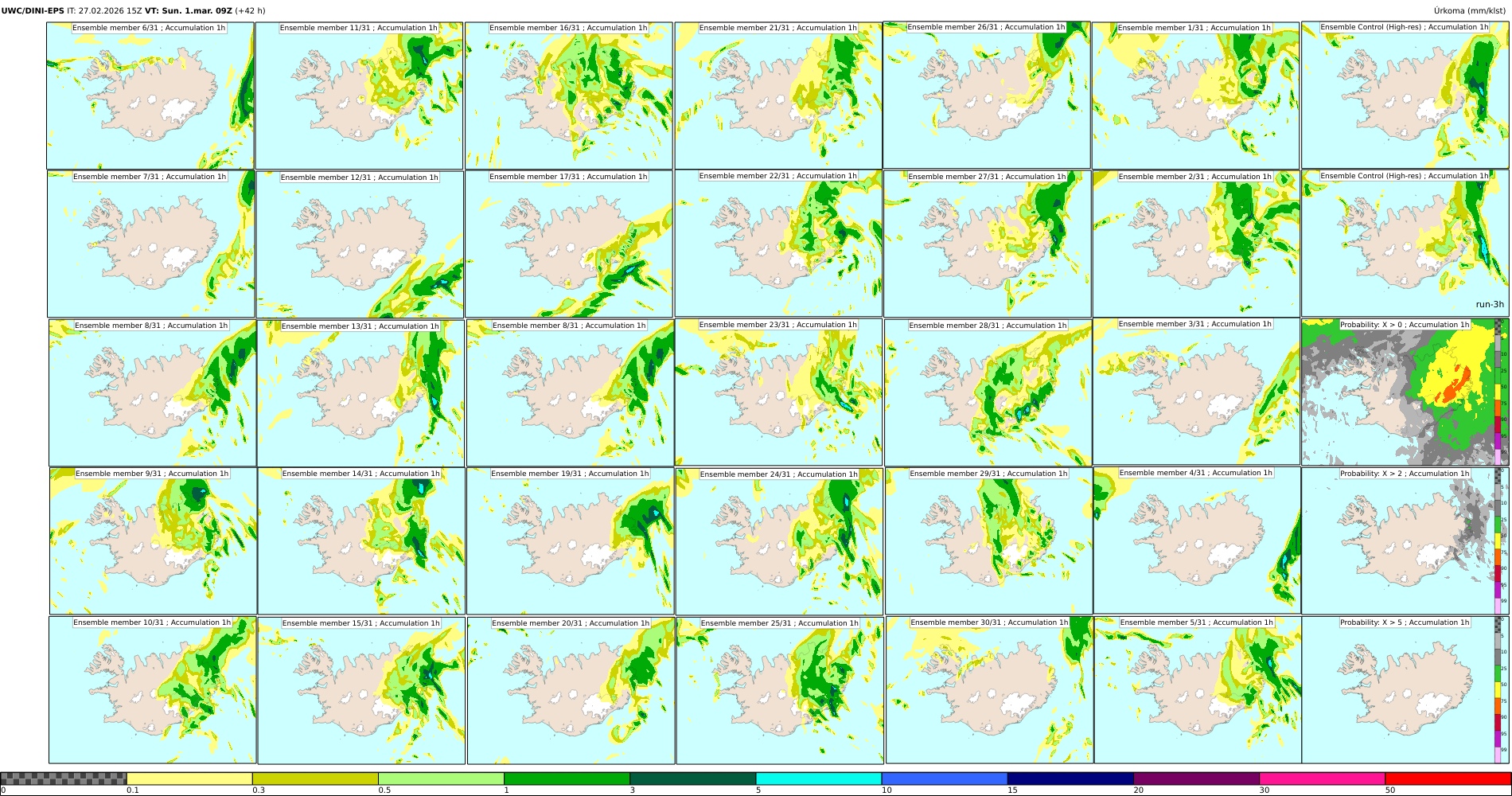This screenshot has height=796, width=1512.
Task: View the Ensemble member 9/31 precipitation map
Action: [x=154, y=540]
